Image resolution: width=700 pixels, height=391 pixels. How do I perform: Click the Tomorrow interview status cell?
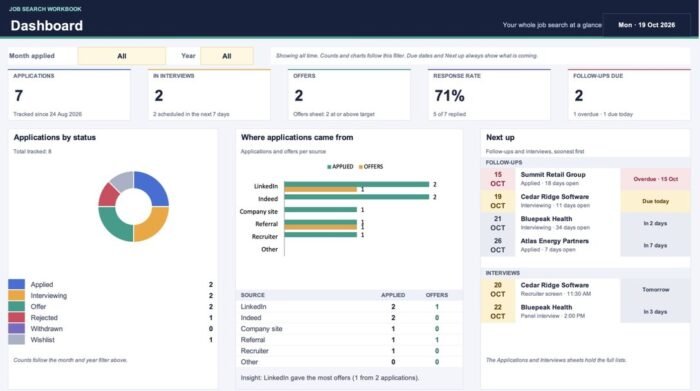[x=655, y=289]
